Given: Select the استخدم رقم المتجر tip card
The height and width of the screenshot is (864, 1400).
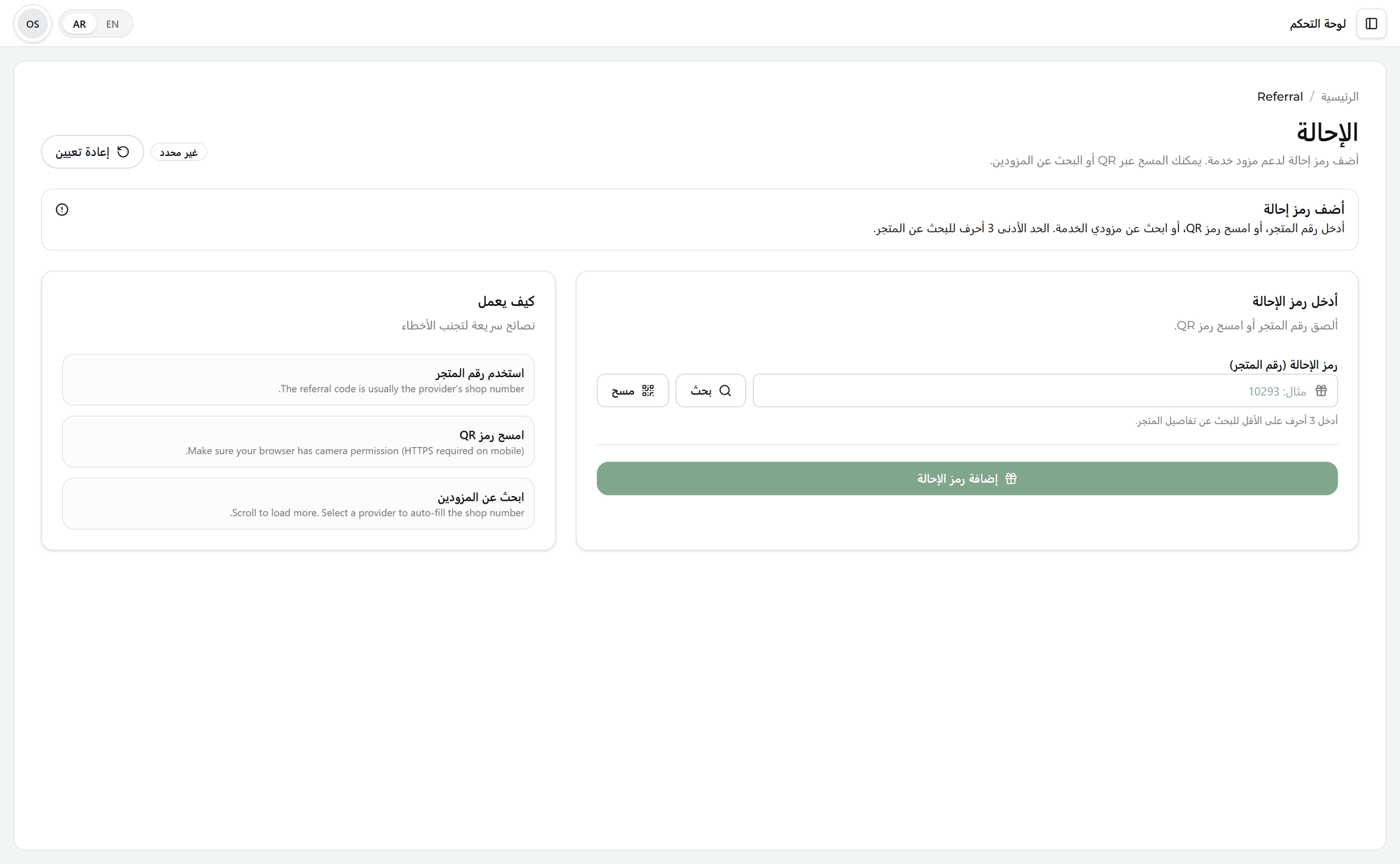Looking at the screenshot, I should pyautogui.click(x=298, y=380).
